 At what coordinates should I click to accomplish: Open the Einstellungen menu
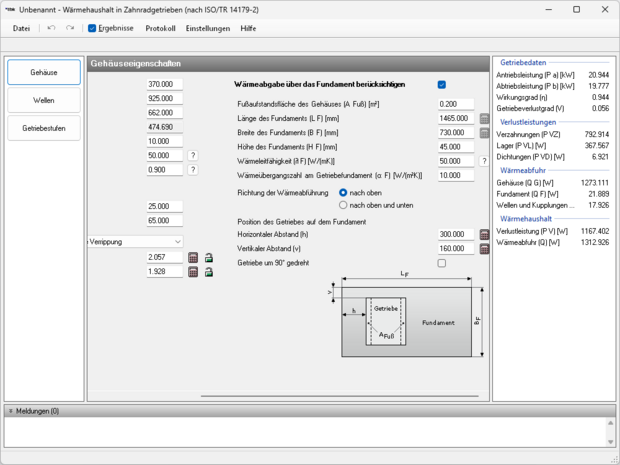(x=207, y=28)
